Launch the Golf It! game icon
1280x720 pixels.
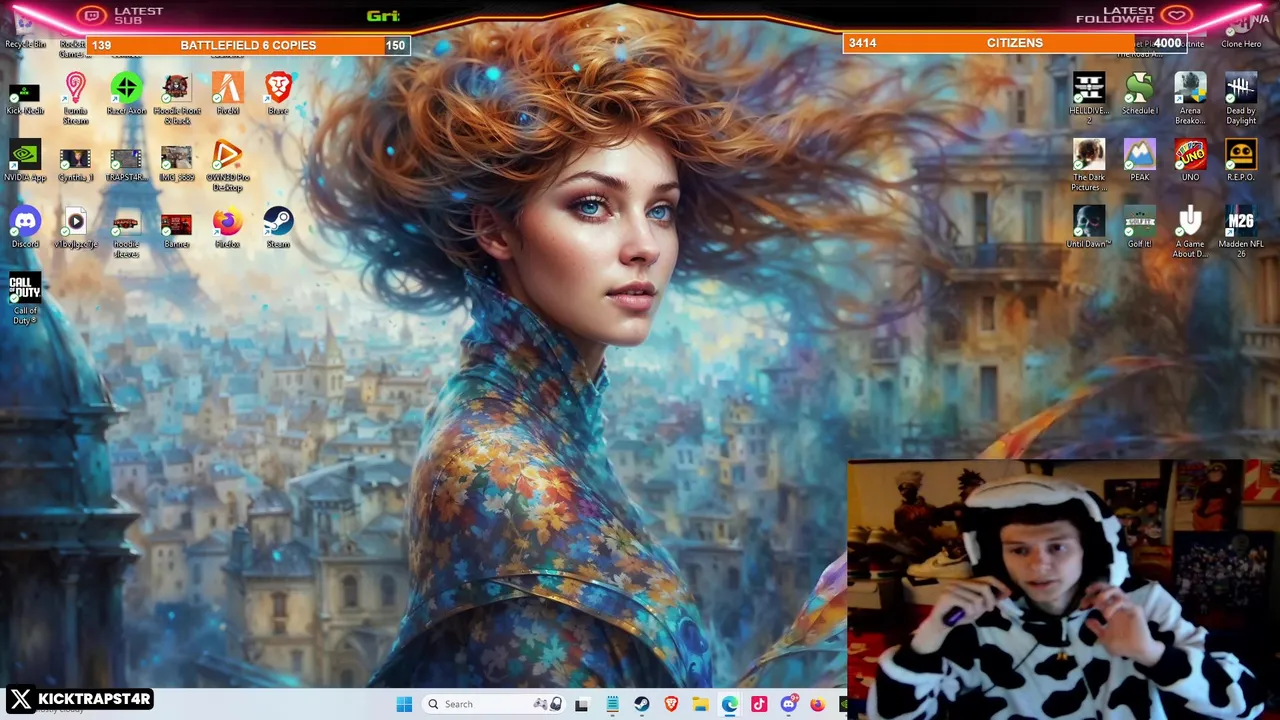click(x=1139, y=229)
